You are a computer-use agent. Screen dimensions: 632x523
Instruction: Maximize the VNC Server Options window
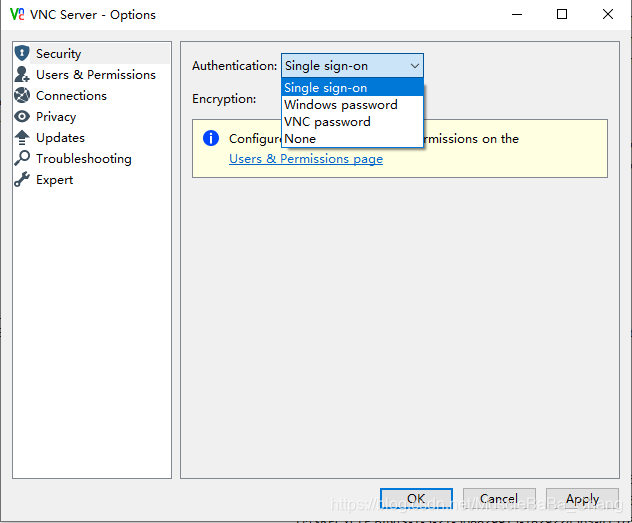562,15
